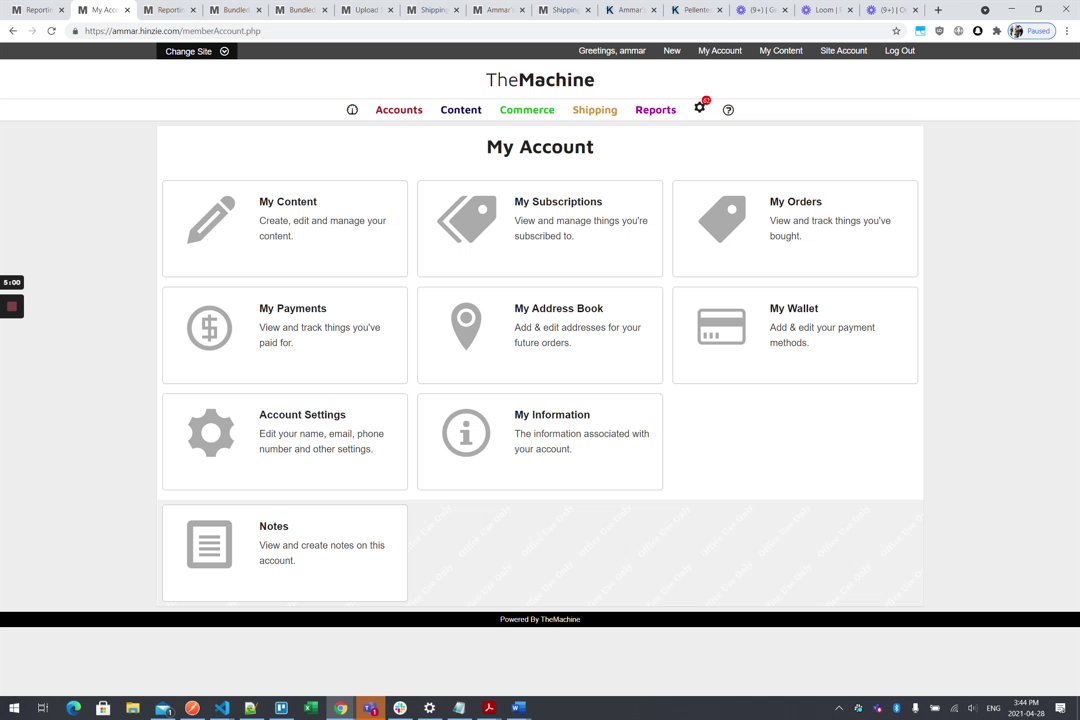The height and width of the screenshot is (720, 1080).
Task: Bookmark this page with the star icon
Action: point(896,31)
